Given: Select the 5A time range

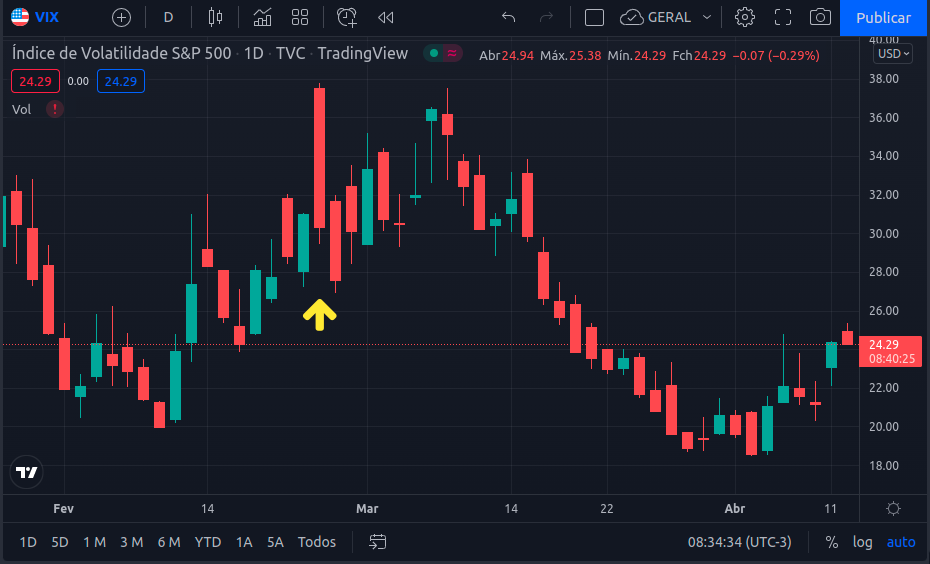Looking at the screenshot, I should tap(275, 542).
